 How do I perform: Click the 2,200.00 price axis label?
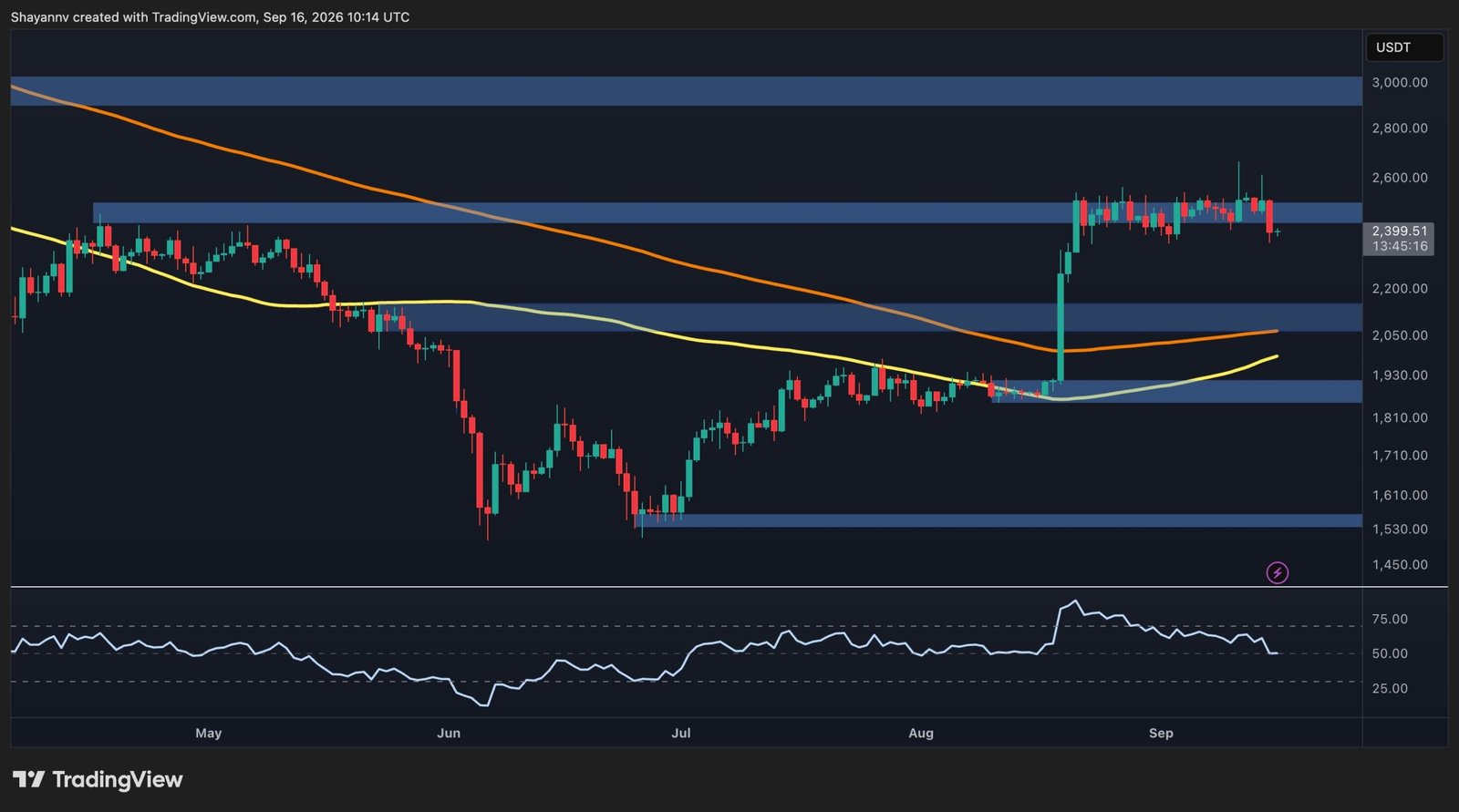tap(1400, 289)
